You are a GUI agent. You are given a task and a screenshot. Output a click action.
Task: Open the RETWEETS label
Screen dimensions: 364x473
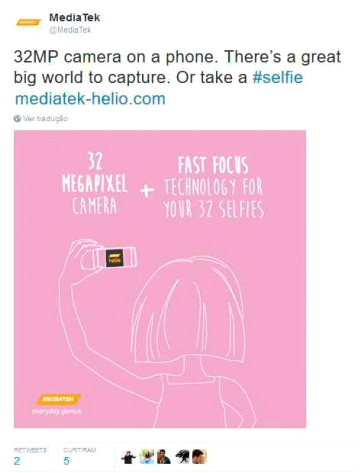tap(30, 450)
